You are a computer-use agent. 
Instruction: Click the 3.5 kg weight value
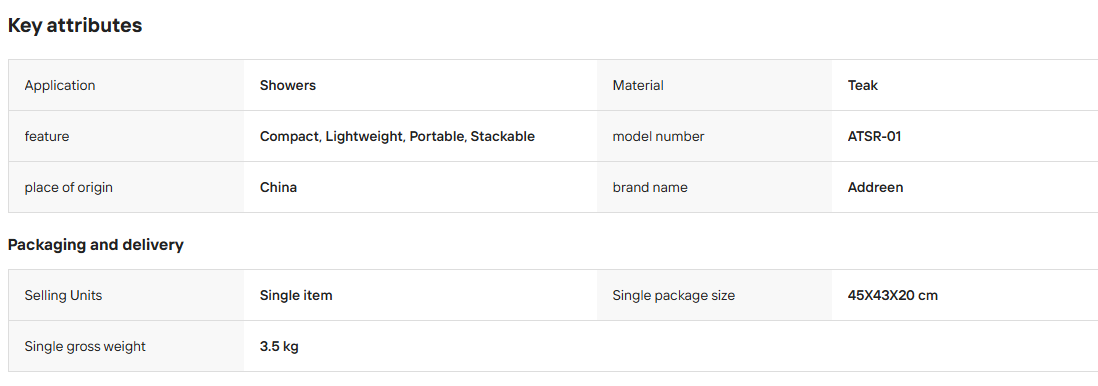coord(279,347)
